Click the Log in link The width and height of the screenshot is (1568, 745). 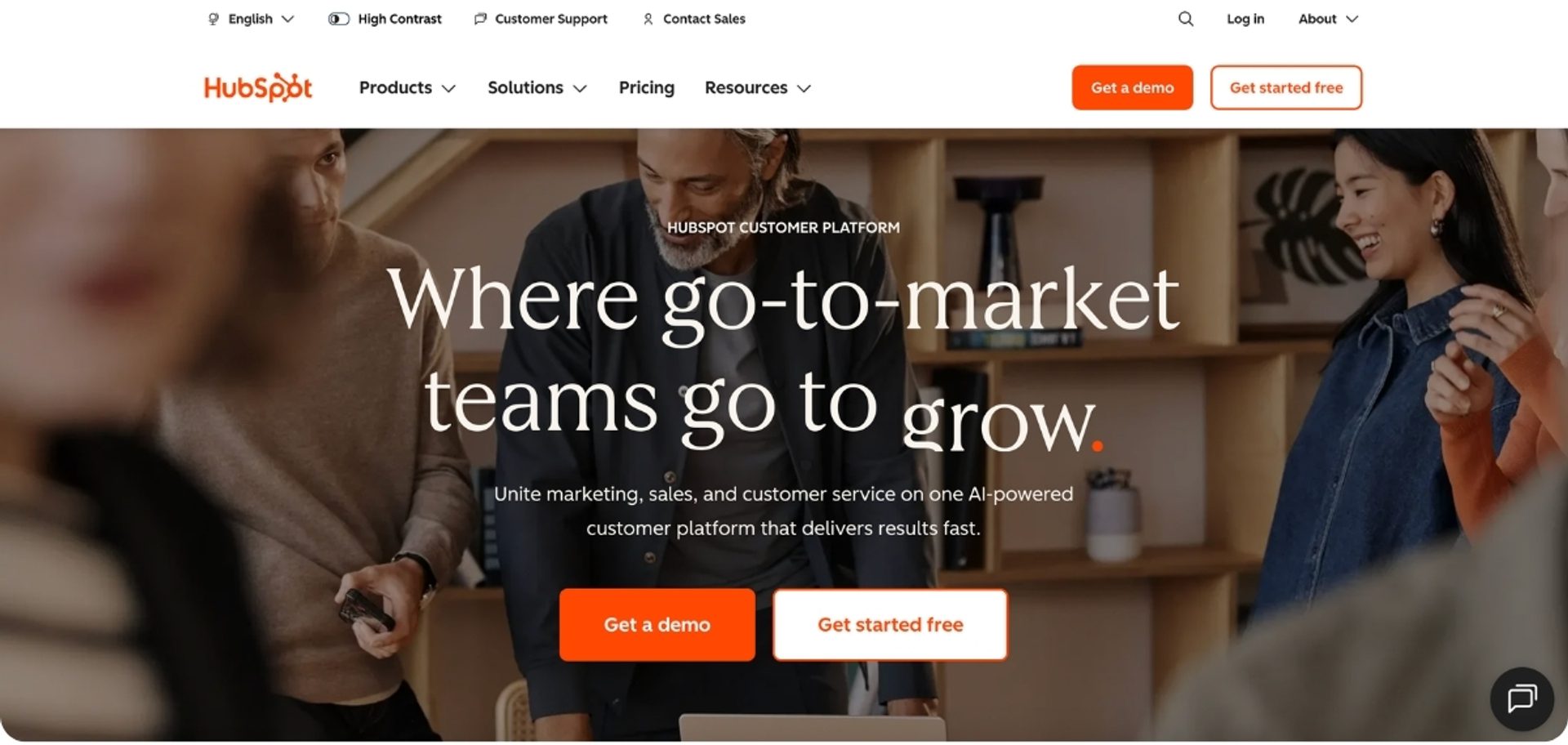1245,19
